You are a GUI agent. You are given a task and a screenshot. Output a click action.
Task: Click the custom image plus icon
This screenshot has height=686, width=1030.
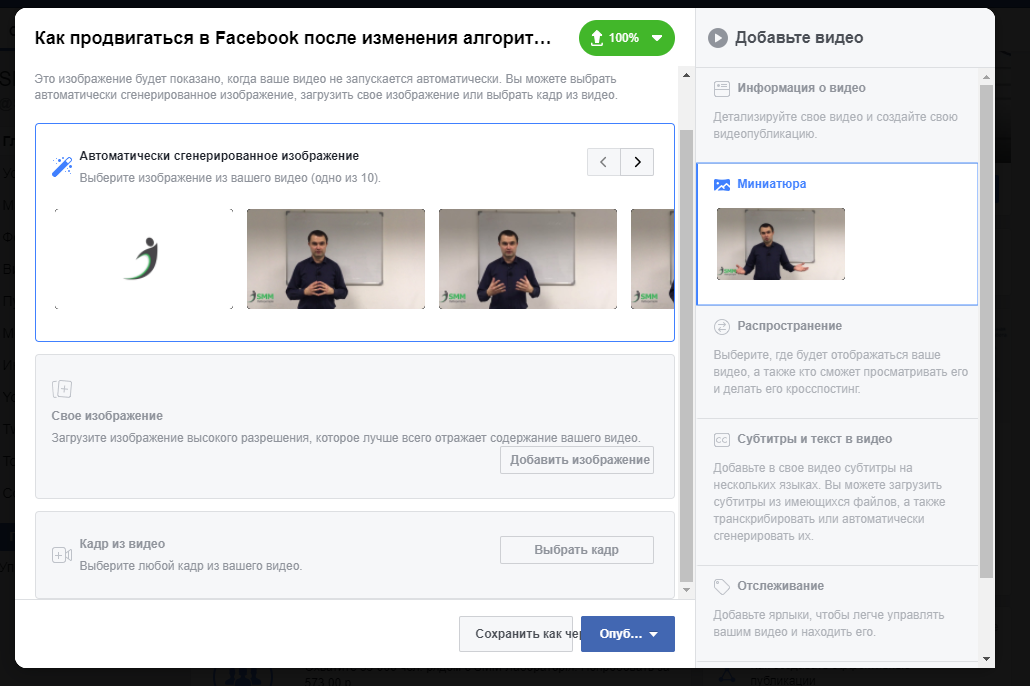pos(62,389)
